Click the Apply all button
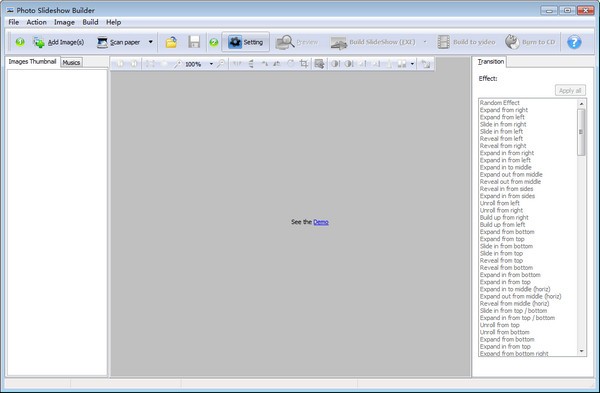 click(x=570, y=90)
